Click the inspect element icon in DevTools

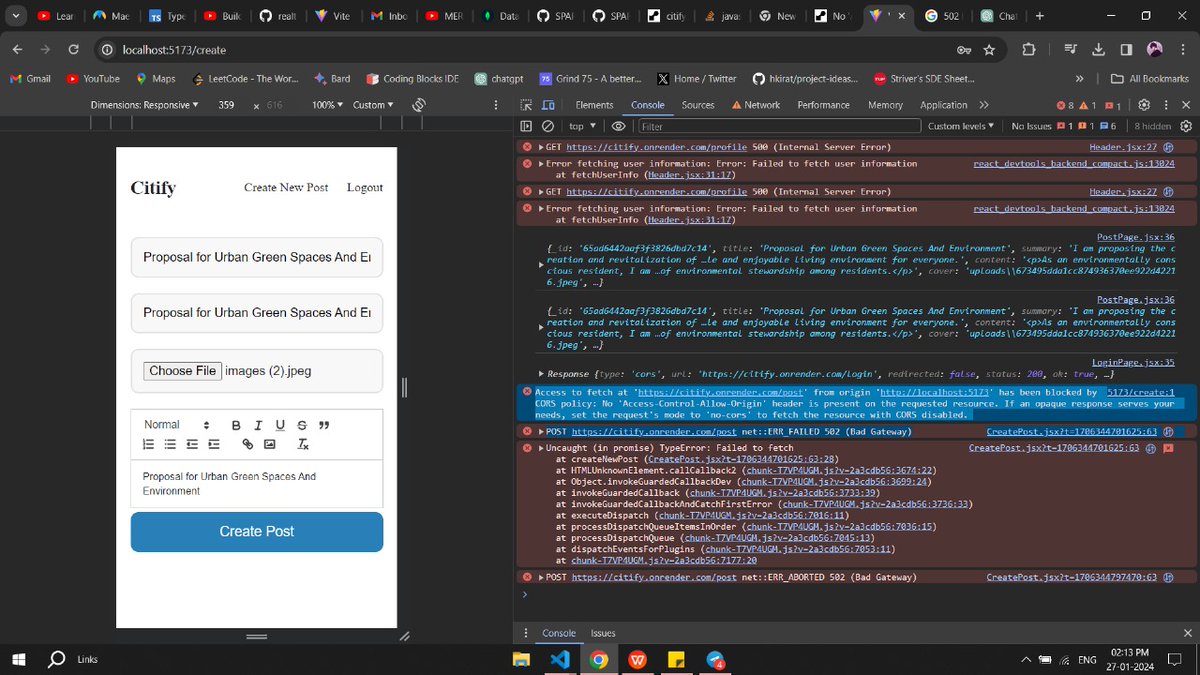tap(527, 105)
